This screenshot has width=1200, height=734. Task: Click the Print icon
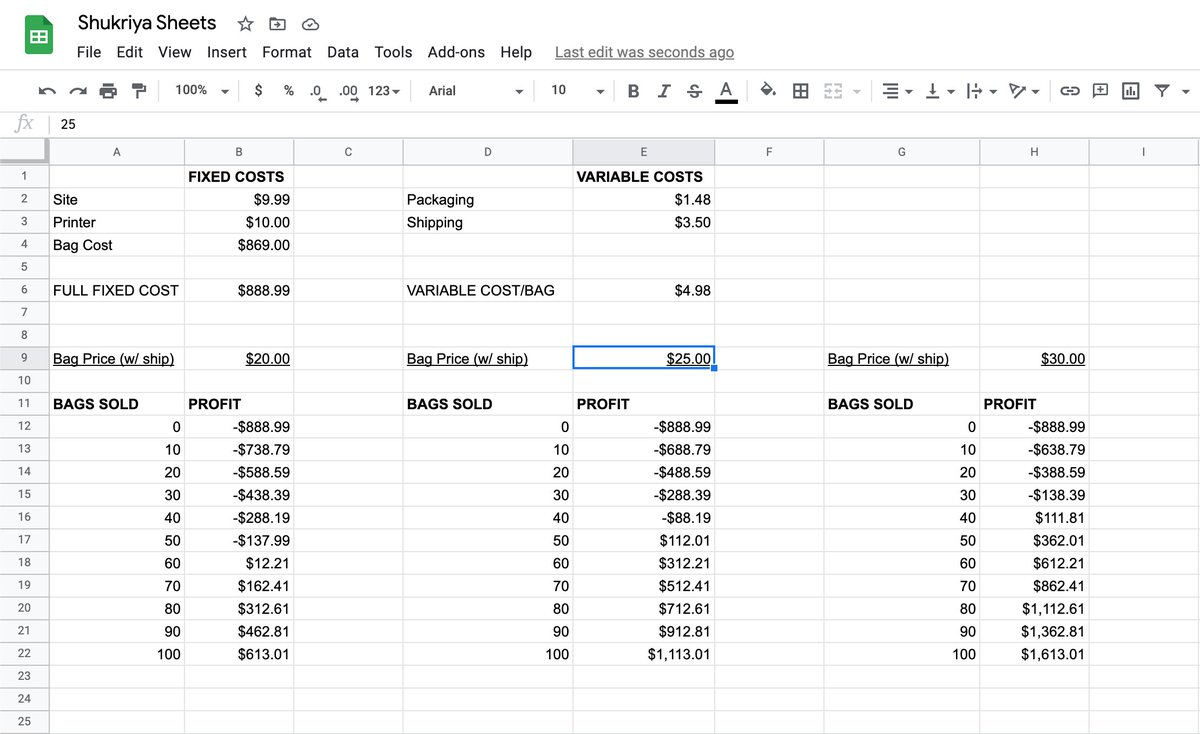pyautogui.click(x=108, y=90)
